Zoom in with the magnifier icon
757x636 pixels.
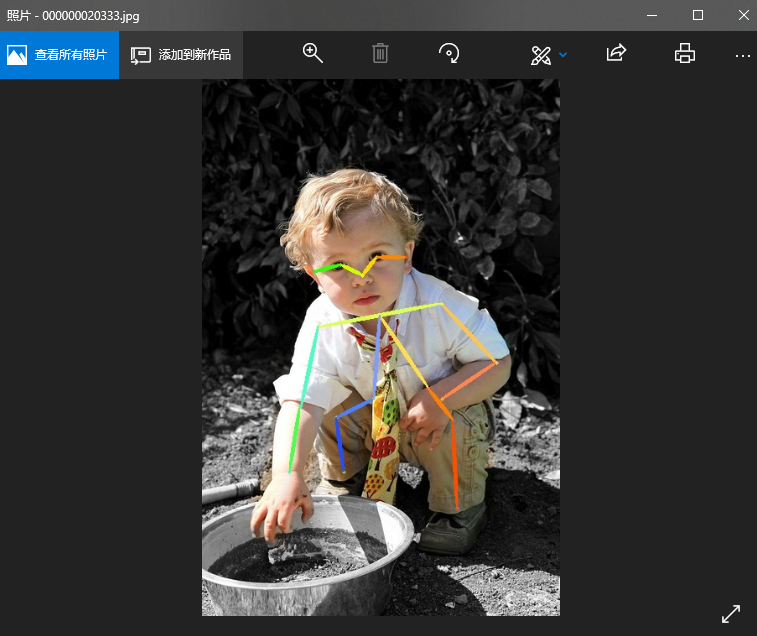point(312,53)
